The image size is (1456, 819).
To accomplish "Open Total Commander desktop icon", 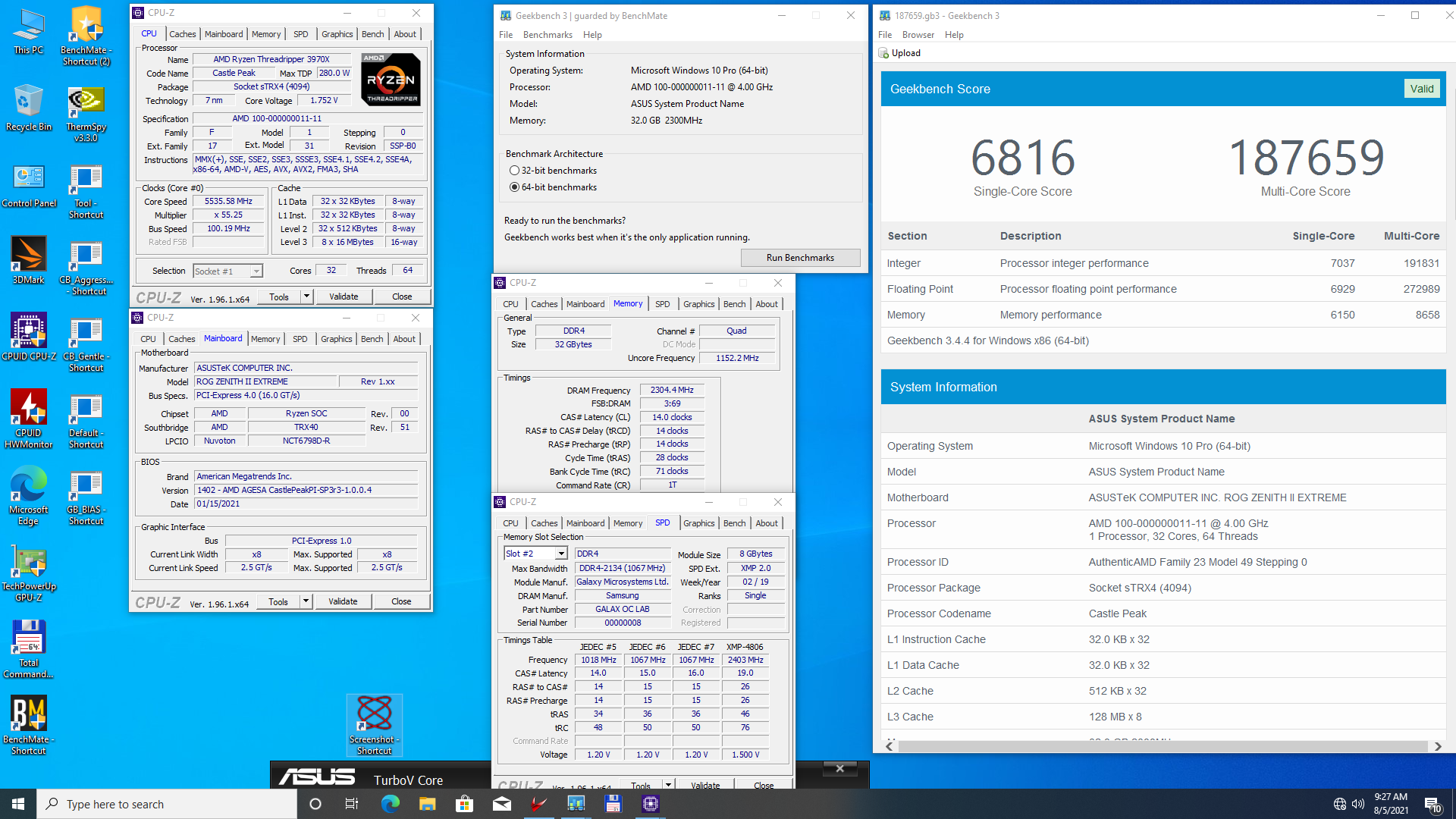I will [29, 649].
